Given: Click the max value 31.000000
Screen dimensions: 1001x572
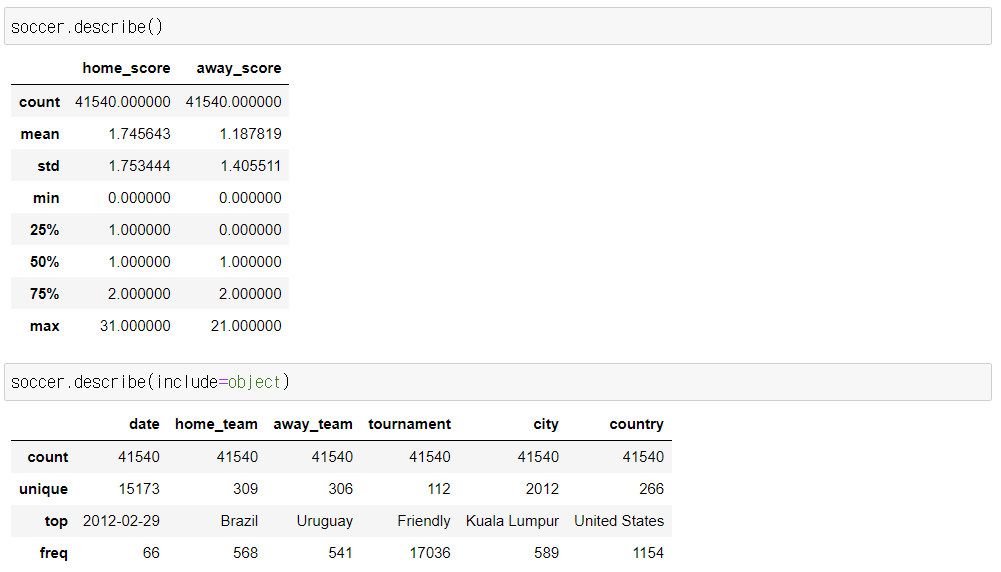Looking at the screenshot, I should coord(135,326).
